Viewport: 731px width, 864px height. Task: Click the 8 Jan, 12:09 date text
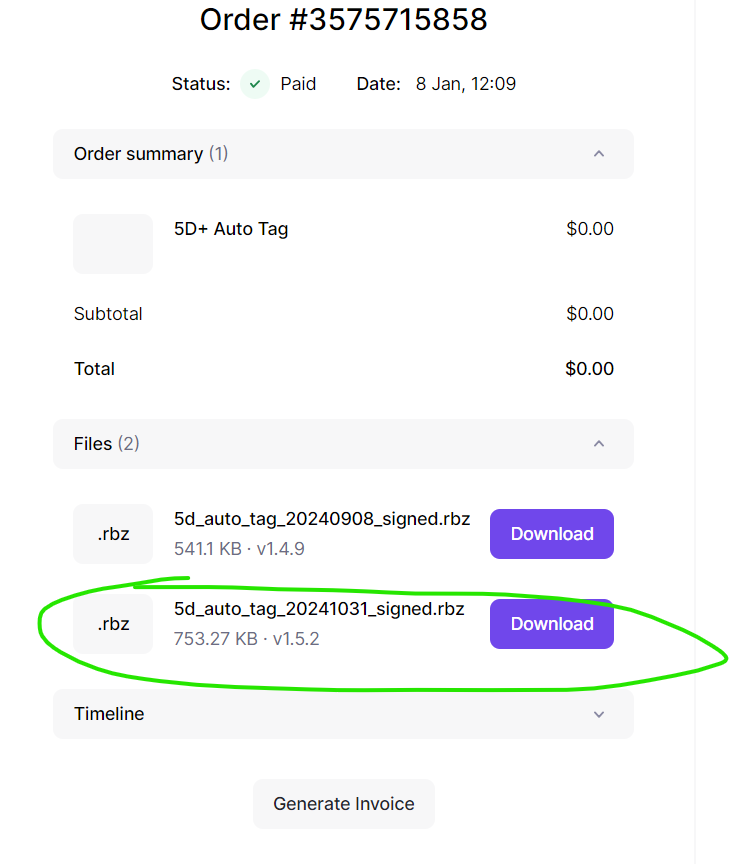click(466, 84)
